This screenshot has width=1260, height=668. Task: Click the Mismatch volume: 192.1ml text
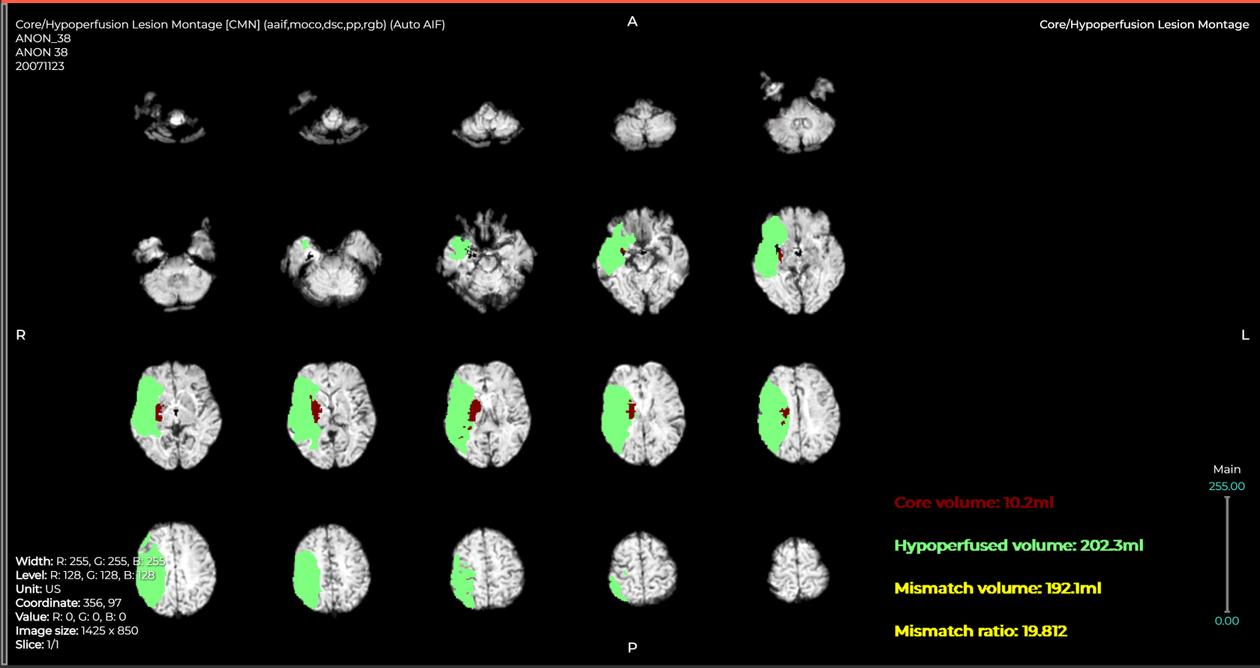(x=997, y=589)
